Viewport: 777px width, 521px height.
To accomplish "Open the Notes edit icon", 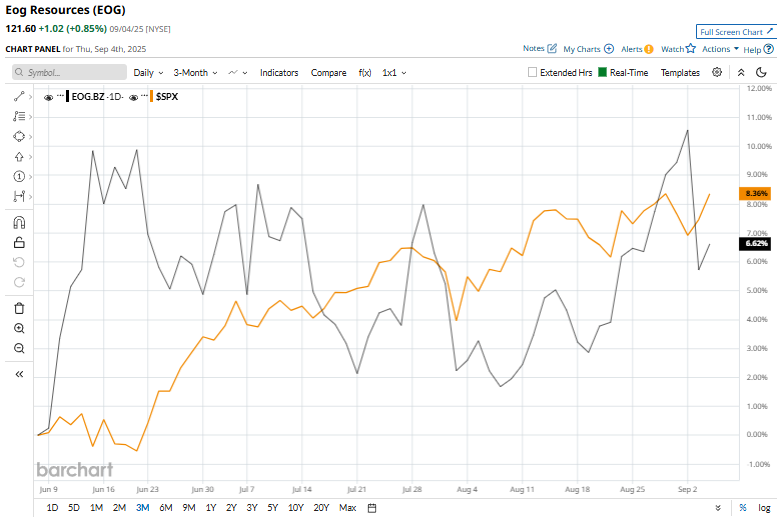I will [x=552, y=49].
